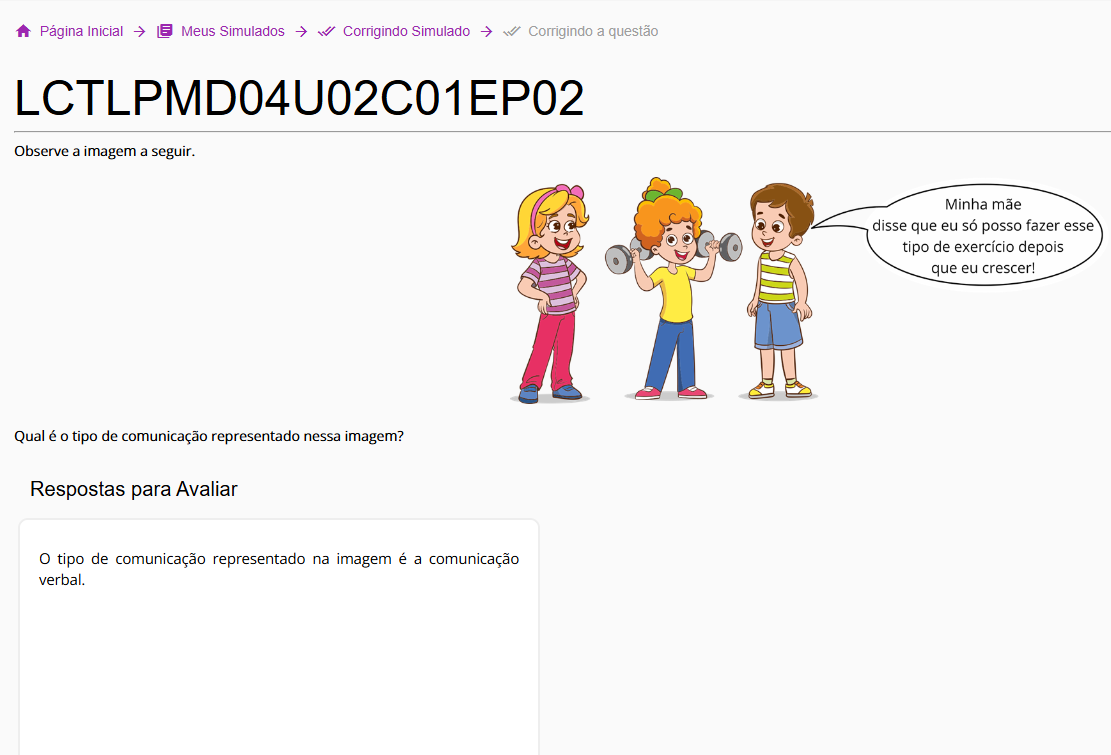The image size is (1111, 755).
Task: Click the home icon in the breadcrumb
Action: click(x=23, y=31)
